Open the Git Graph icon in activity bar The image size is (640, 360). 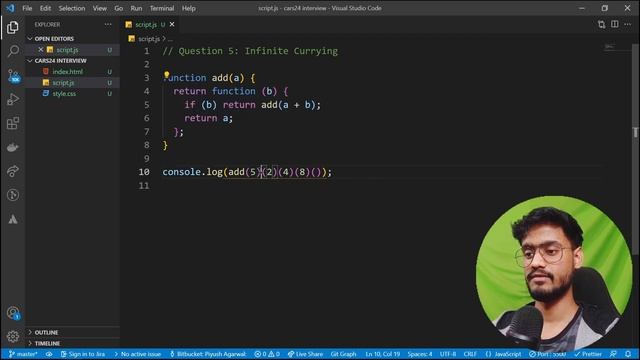tap(13, 195)
